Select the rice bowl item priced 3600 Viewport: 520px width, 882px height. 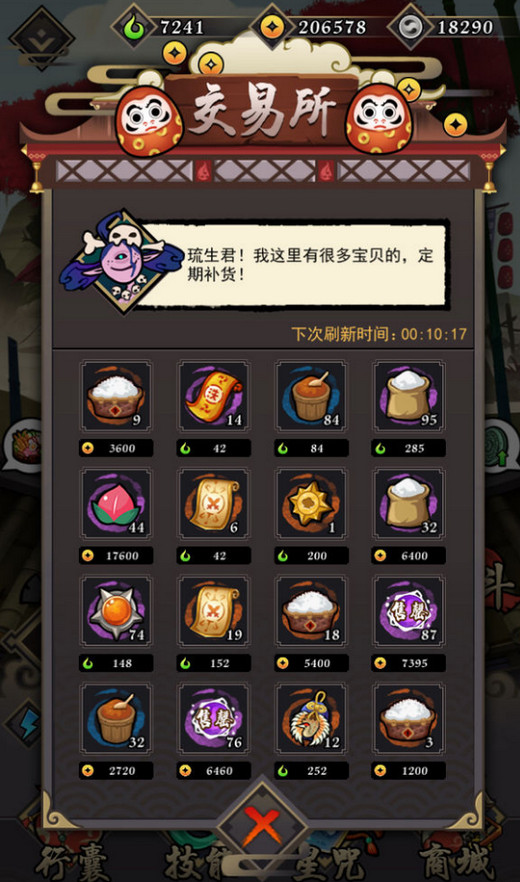click(116, 397)
